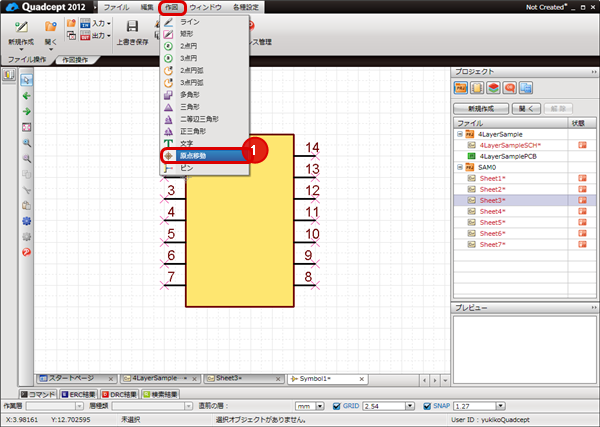Select Sheet5 in the project file tree
The image size is (600, 427).
pyautogui.click(x=492, y=222)
